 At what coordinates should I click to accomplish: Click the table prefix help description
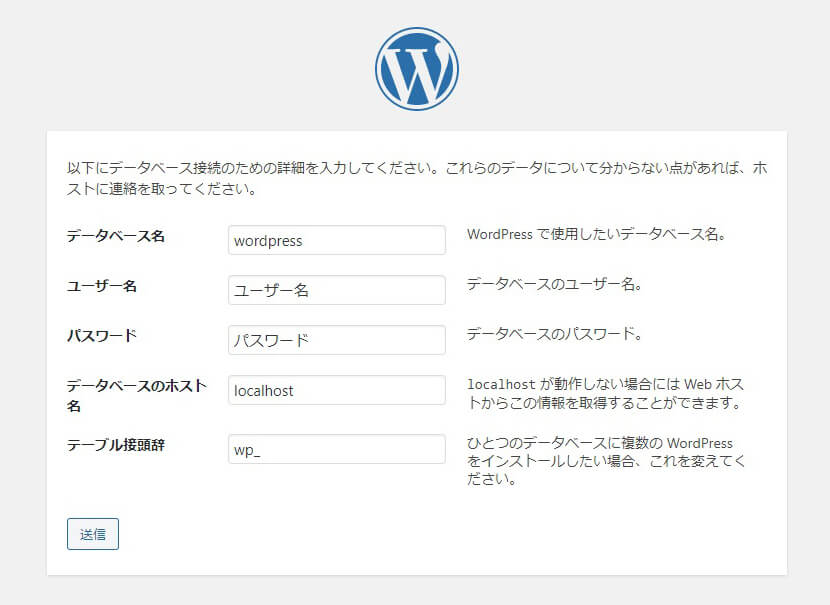(x=606, y=461)
